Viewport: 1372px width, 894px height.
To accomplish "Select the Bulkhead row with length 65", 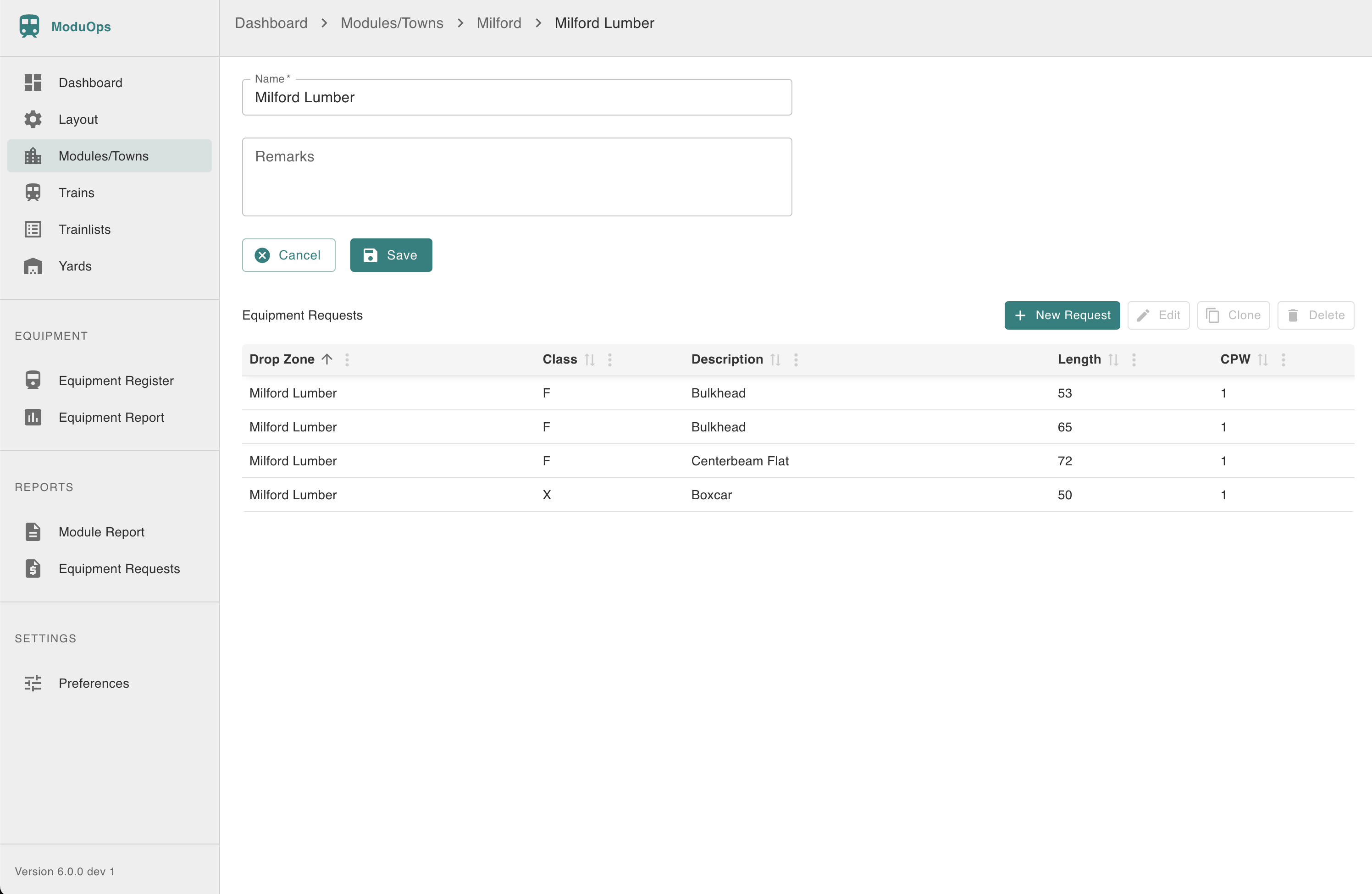I will pyautogui.click(x=798, y=427).
